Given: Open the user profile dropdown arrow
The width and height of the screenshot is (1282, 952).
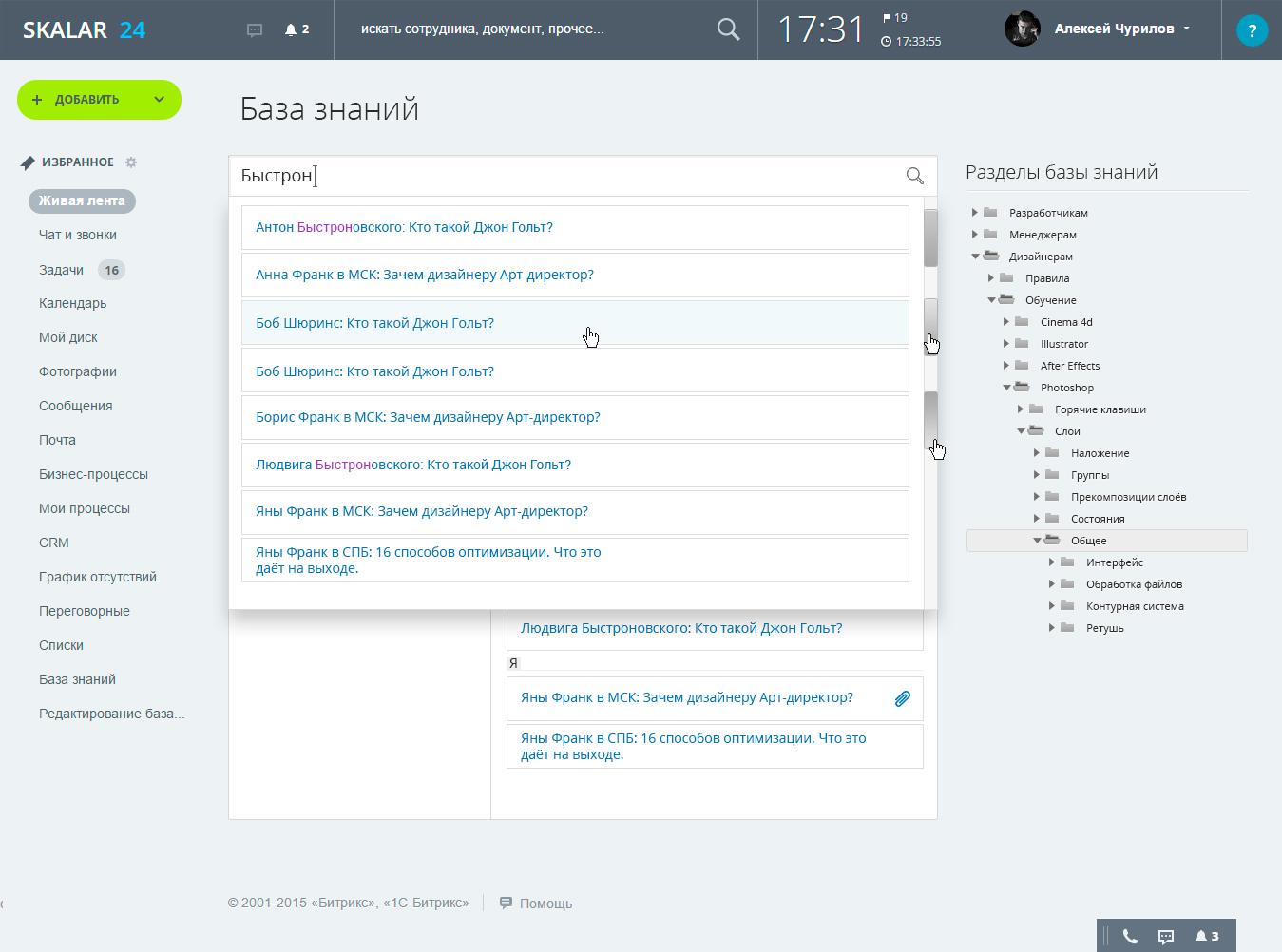Looking at the screenshot, I should click(x=1187, y=29).
